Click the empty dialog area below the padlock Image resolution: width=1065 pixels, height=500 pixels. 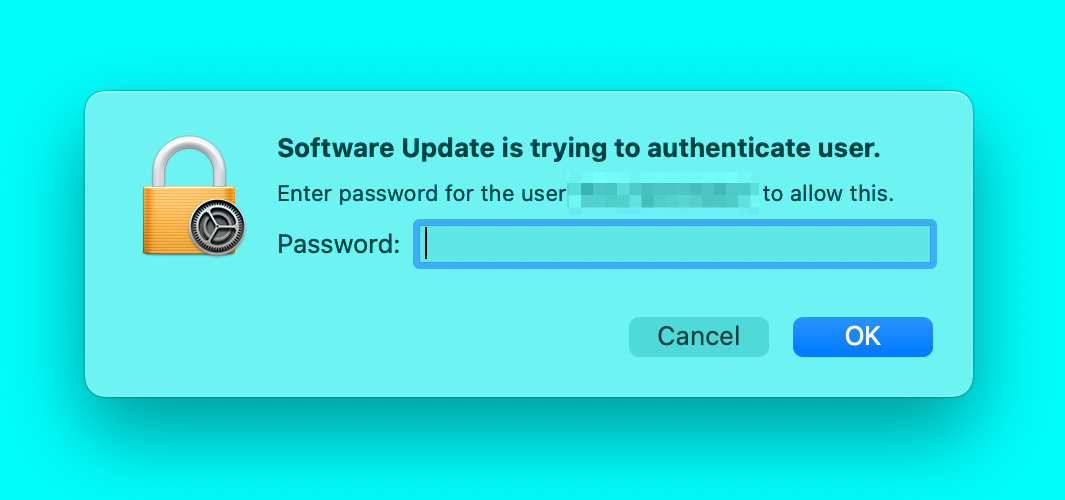point(194,326)
